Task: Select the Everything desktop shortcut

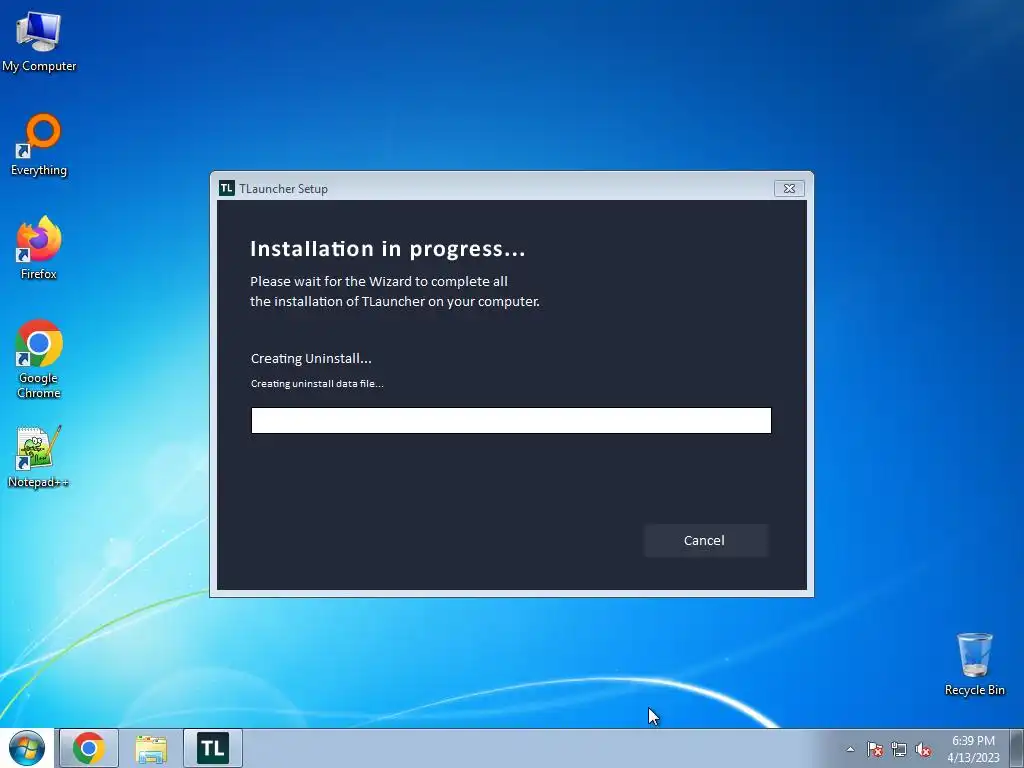Action: (x=39, y=145)
